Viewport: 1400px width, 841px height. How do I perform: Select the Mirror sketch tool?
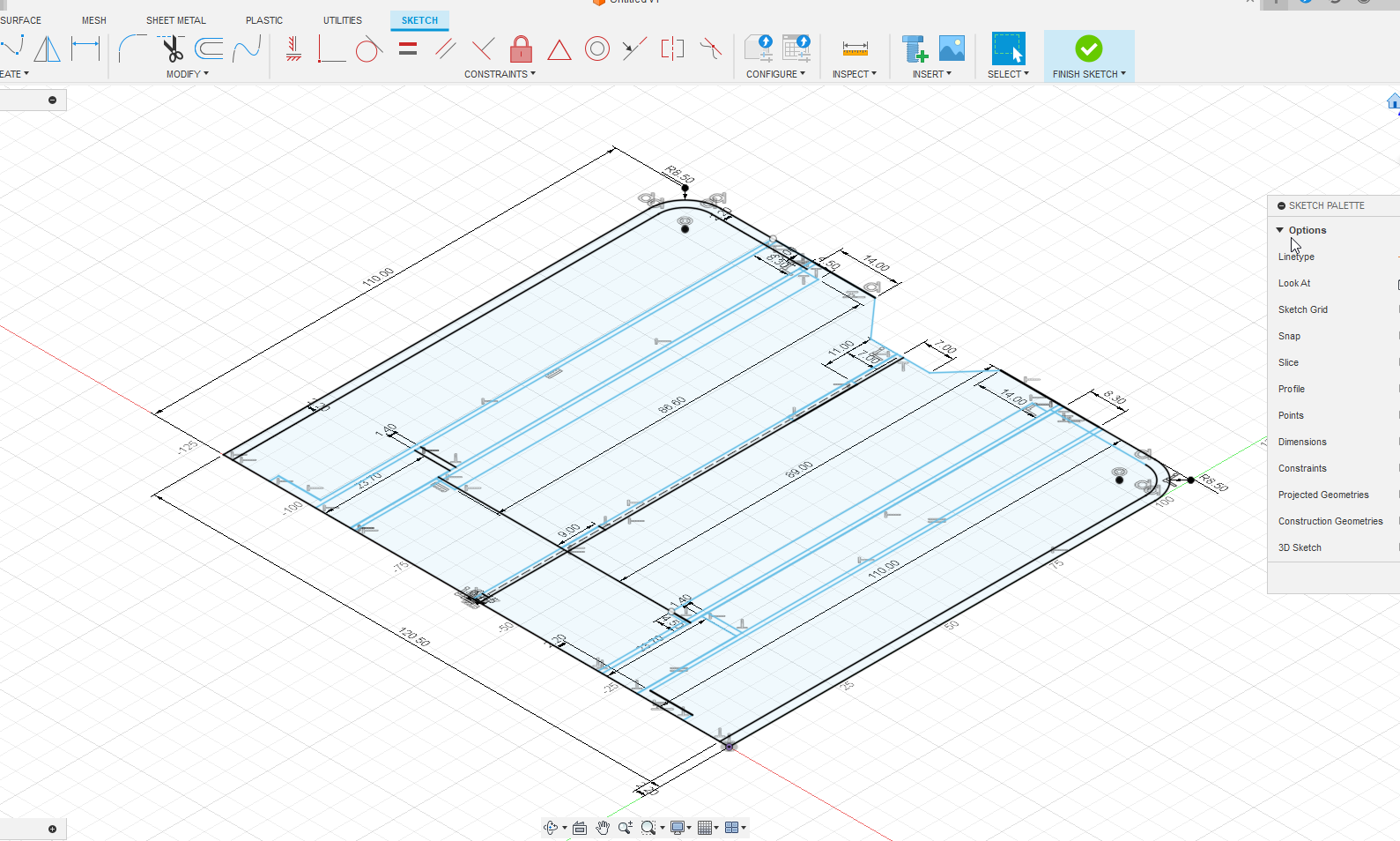(48, 48)
